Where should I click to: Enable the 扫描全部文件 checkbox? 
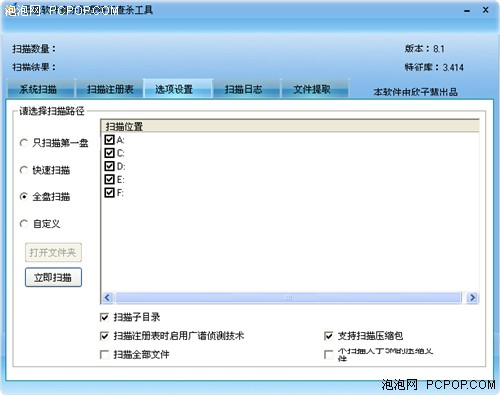(x=104, y=354)
